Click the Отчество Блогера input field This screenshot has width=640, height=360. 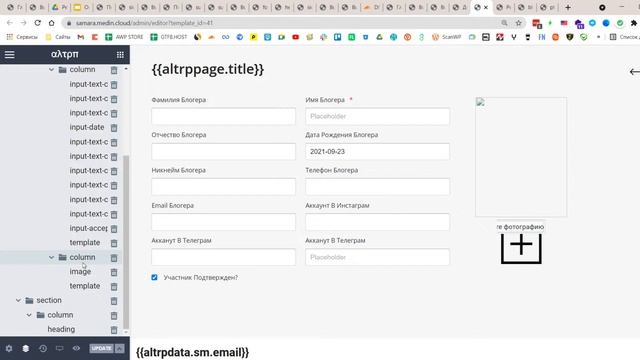pyautogui.click(x=223, y=151)
